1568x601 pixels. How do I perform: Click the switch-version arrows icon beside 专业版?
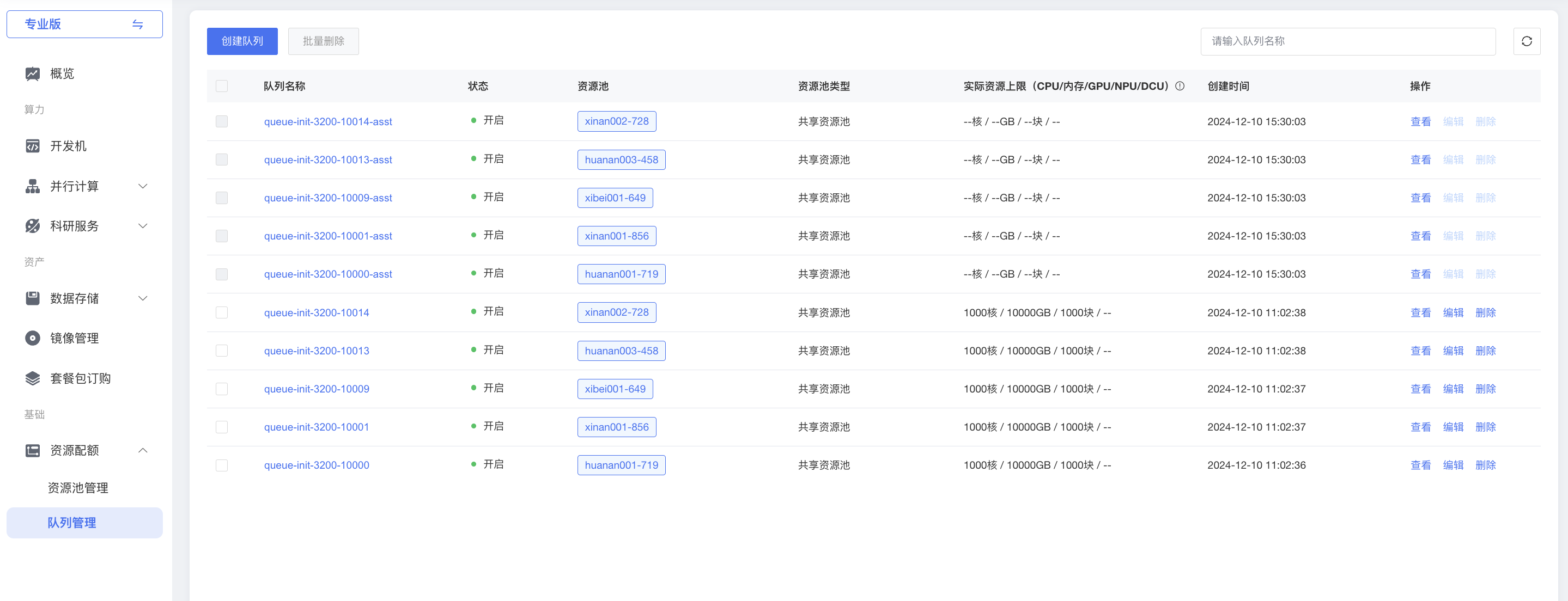tap(137, 24)
